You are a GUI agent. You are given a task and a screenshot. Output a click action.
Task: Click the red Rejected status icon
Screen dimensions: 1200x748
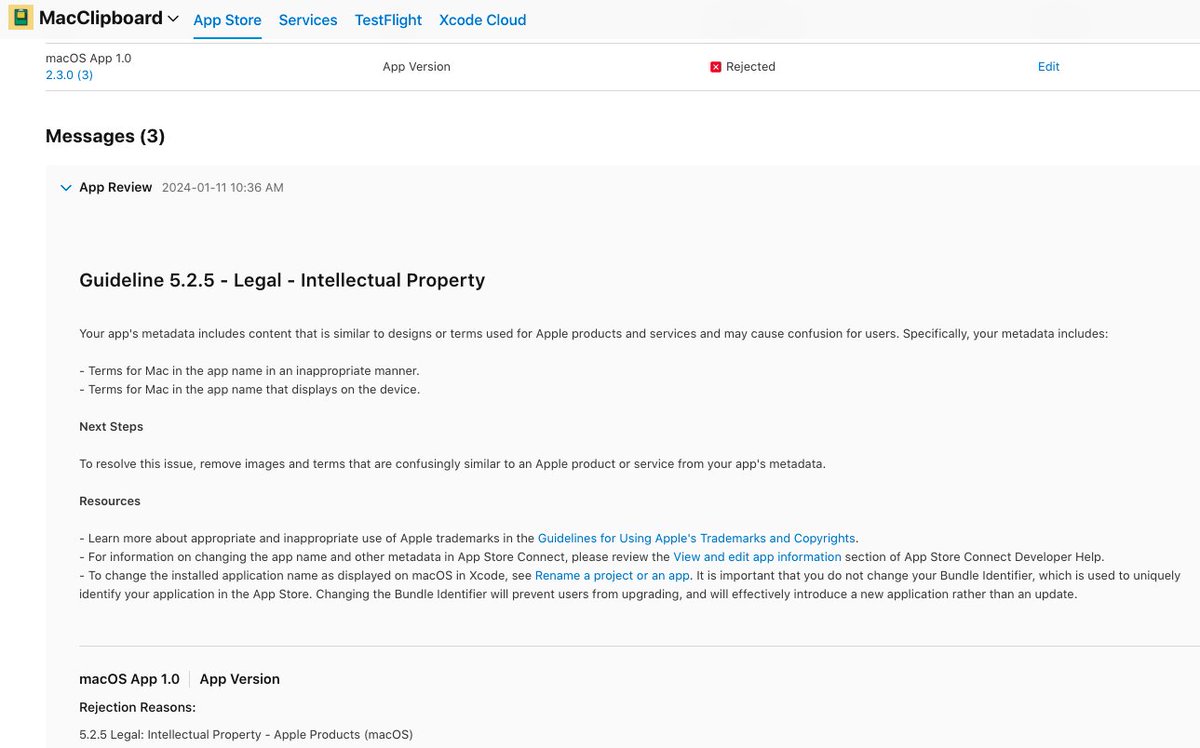(x=715, y=67)
